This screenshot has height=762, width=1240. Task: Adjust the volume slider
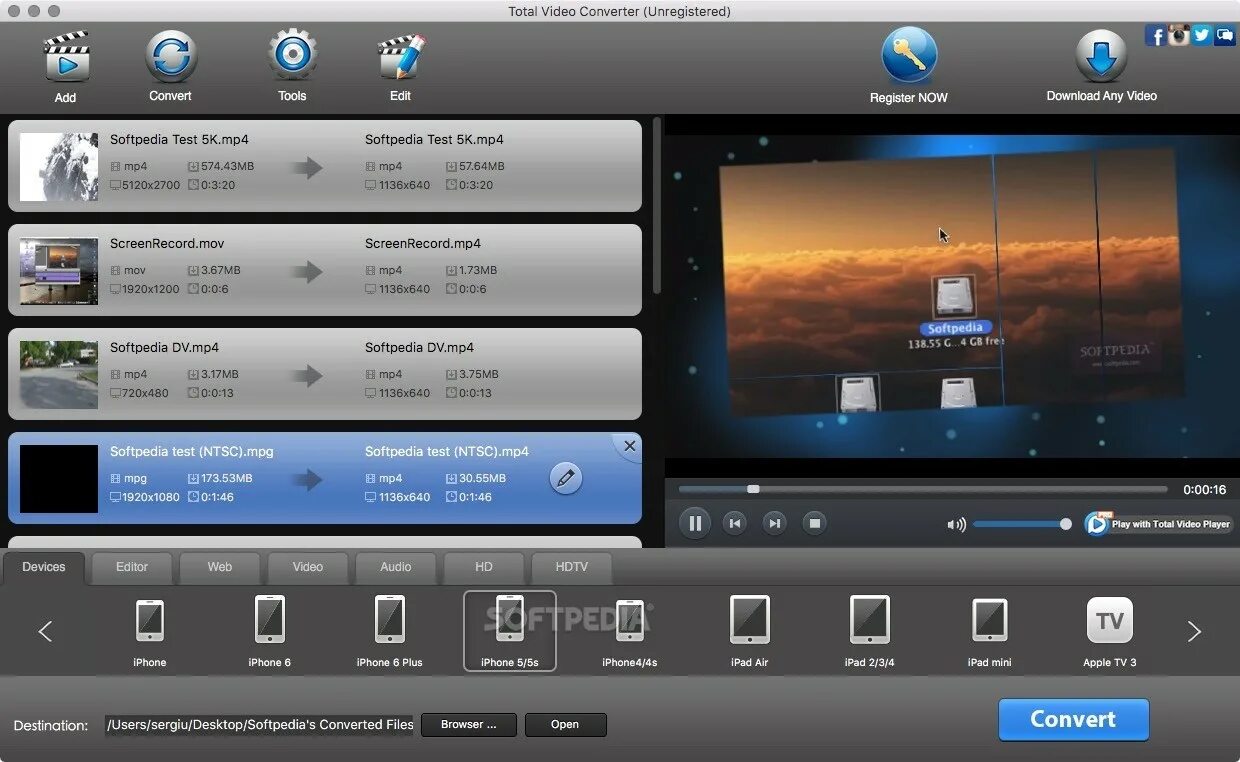coord(1022,524)
